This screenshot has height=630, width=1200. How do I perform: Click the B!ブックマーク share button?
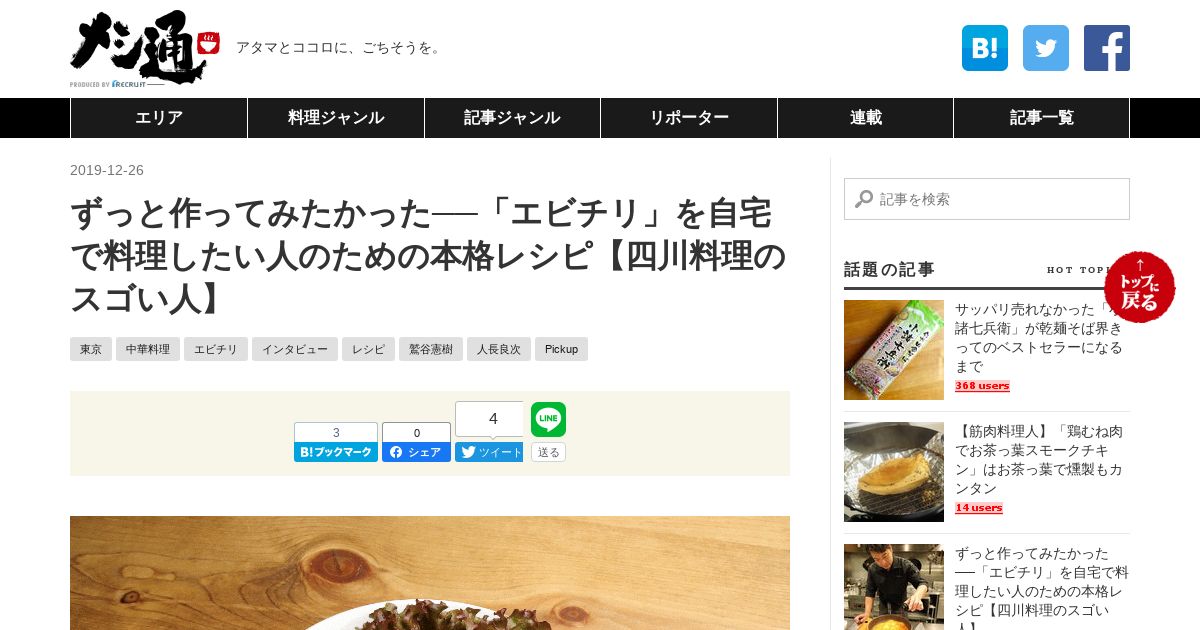[336, 452]
